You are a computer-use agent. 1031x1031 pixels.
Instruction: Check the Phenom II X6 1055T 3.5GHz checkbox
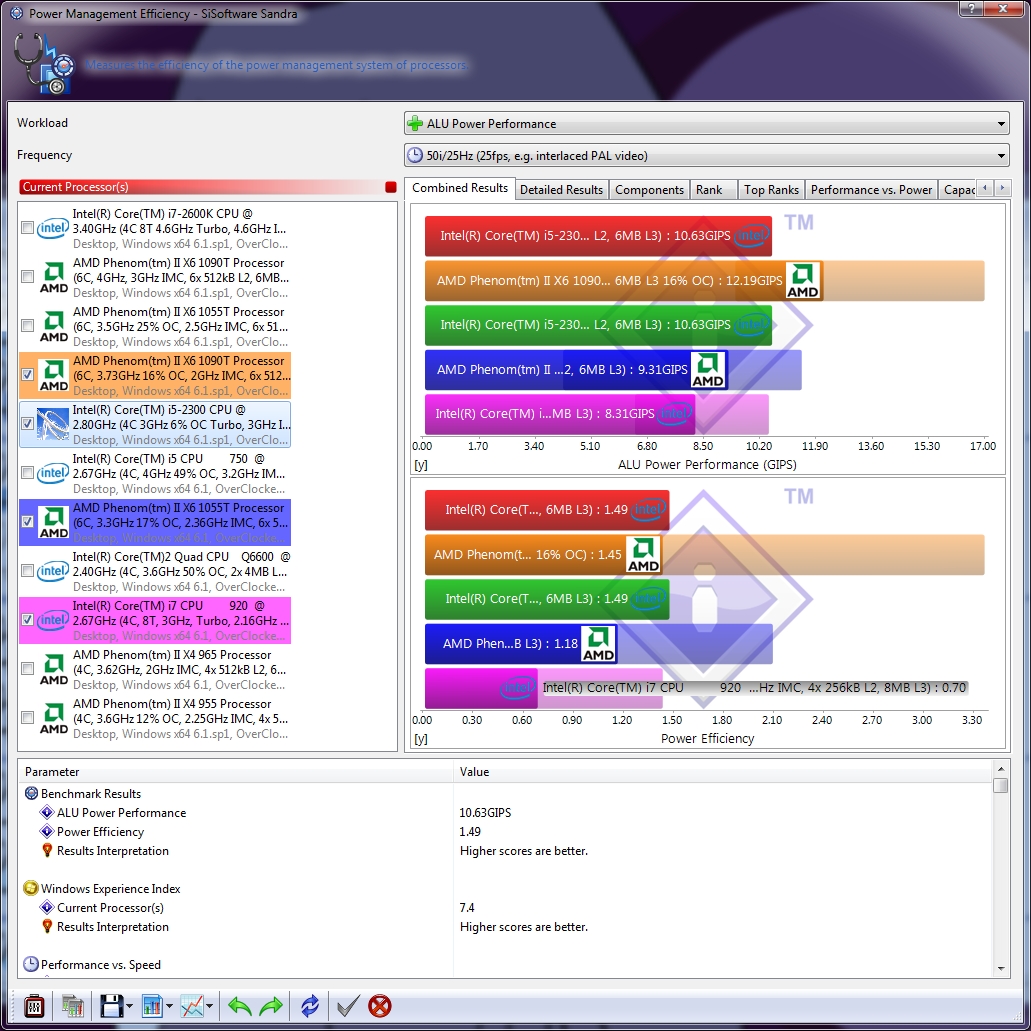27,325
